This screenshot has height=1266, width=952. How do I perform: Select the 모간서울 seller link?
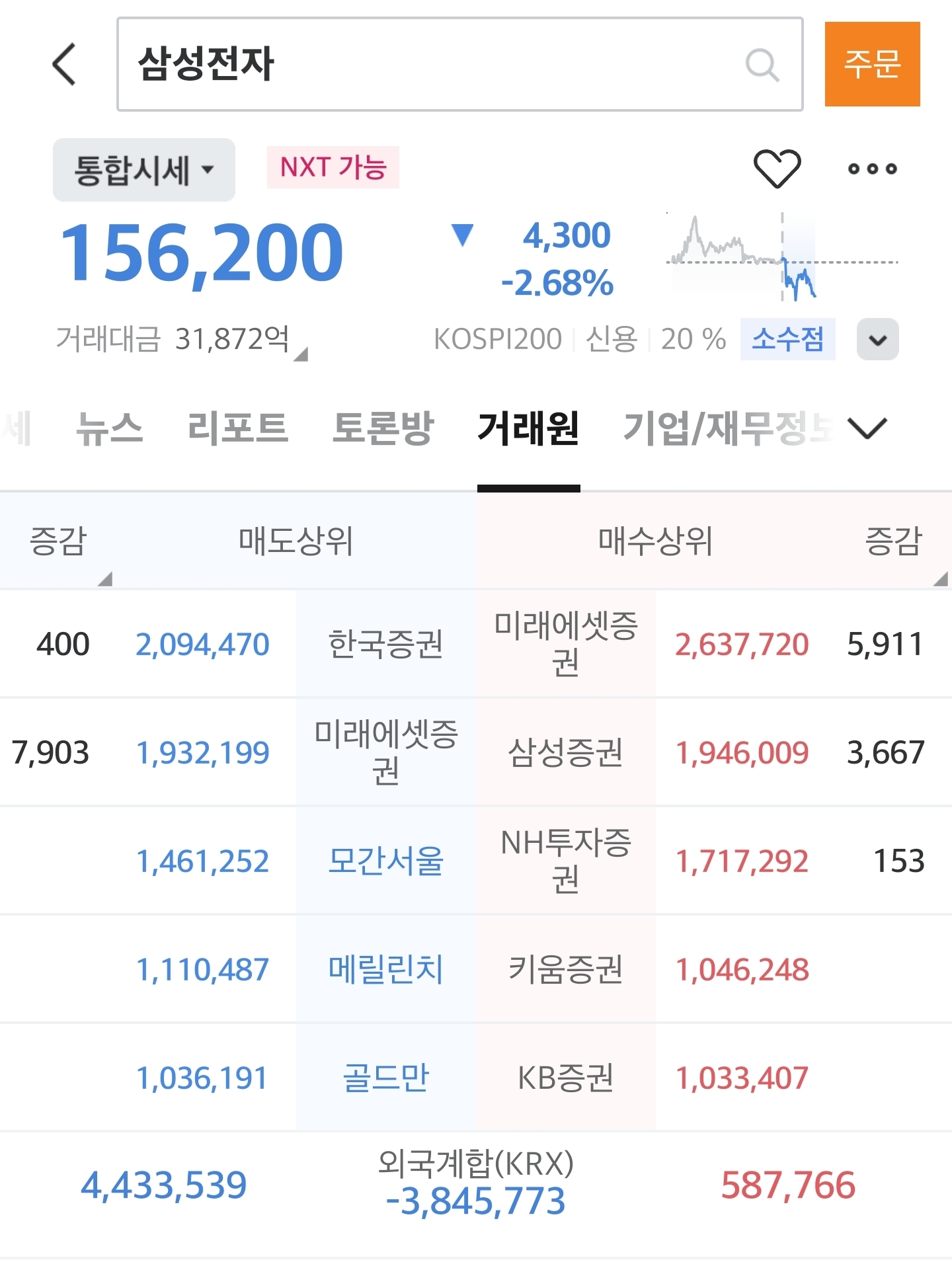385,861
